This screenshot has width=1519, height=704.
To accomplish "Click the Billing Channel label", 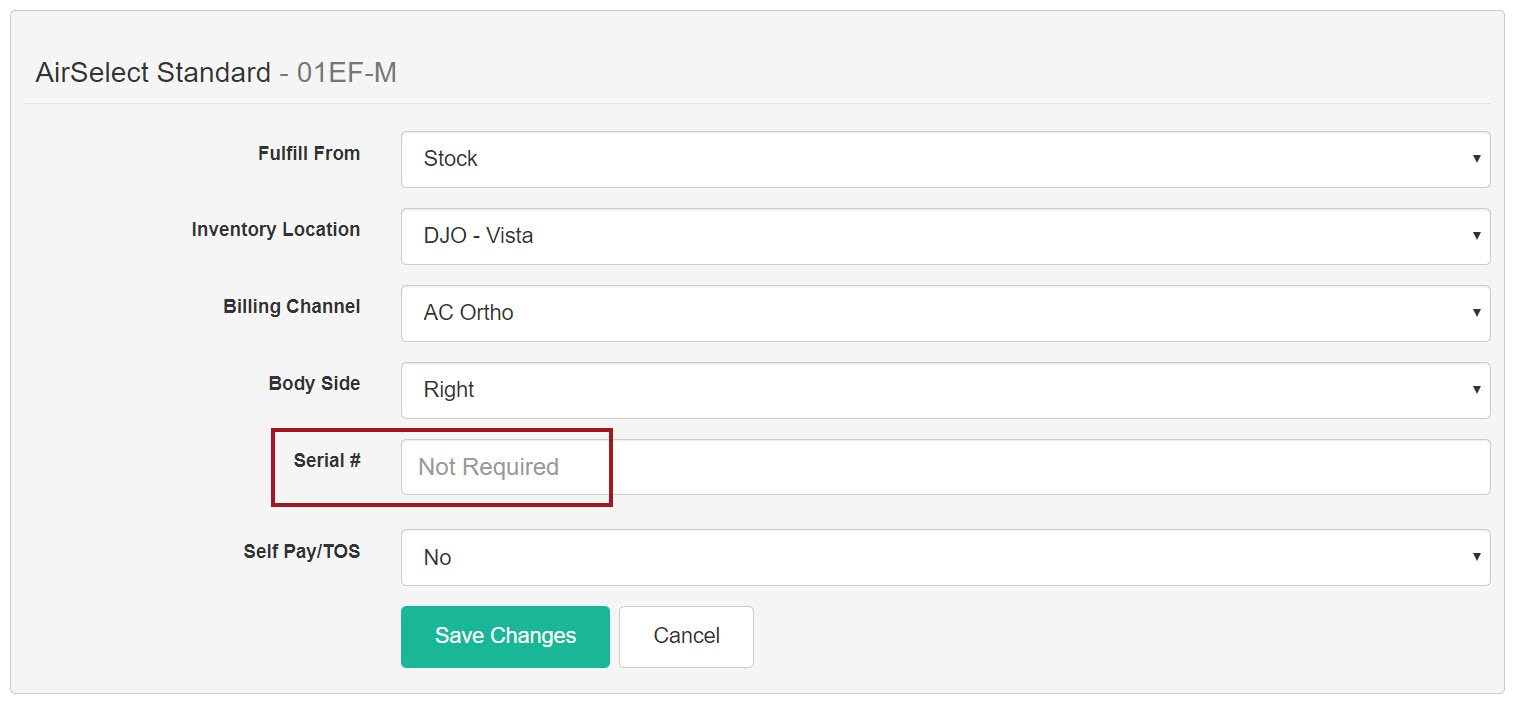I will [x=291, y=306].
